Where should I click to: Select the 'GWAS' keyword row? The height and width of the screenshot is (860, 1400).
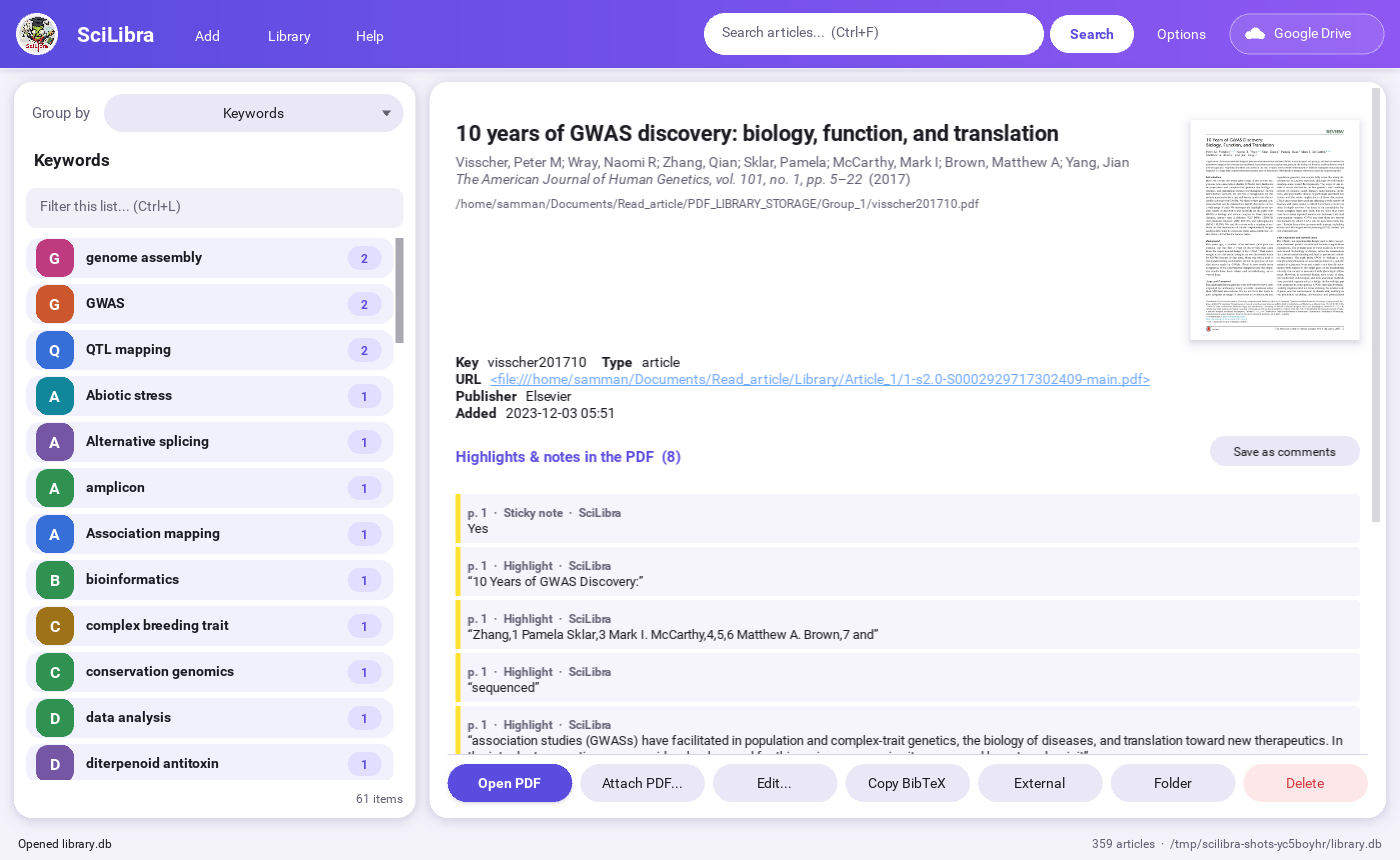pyautogui.click(x=210, y=304)
